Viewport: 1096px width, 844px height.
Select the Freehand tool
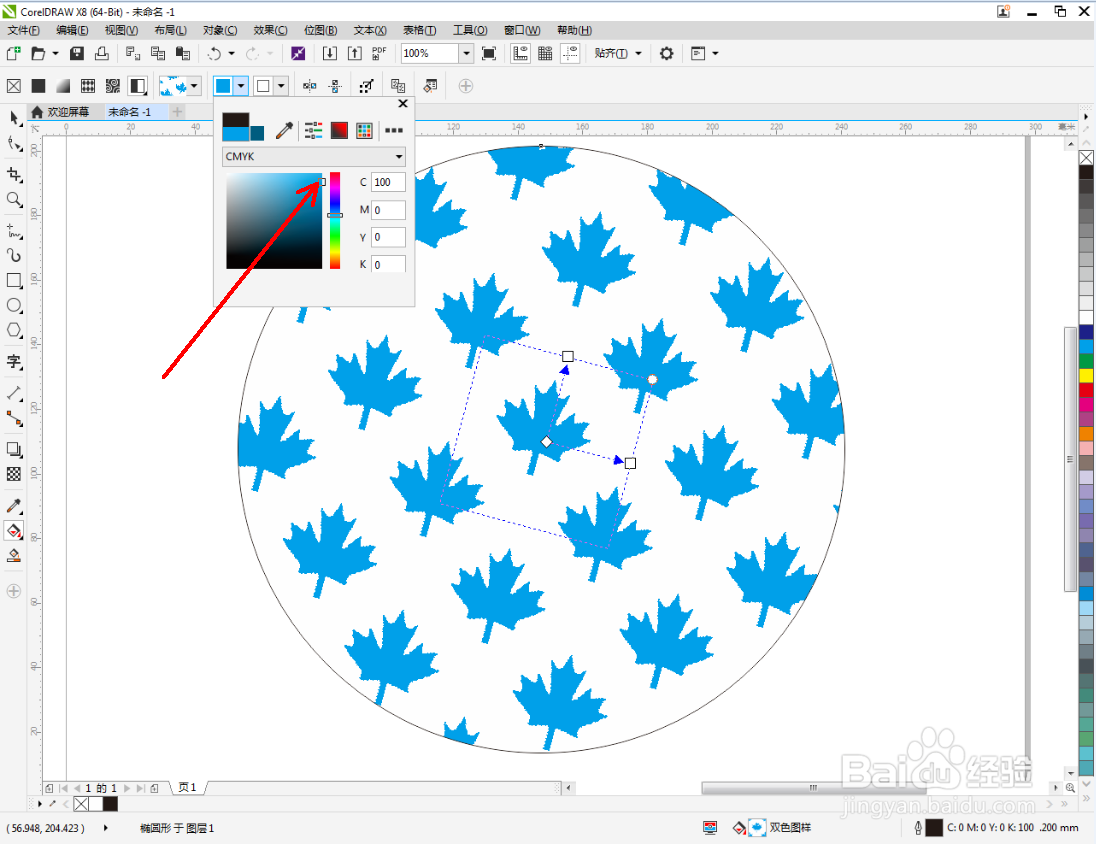(x=14, y=230)
